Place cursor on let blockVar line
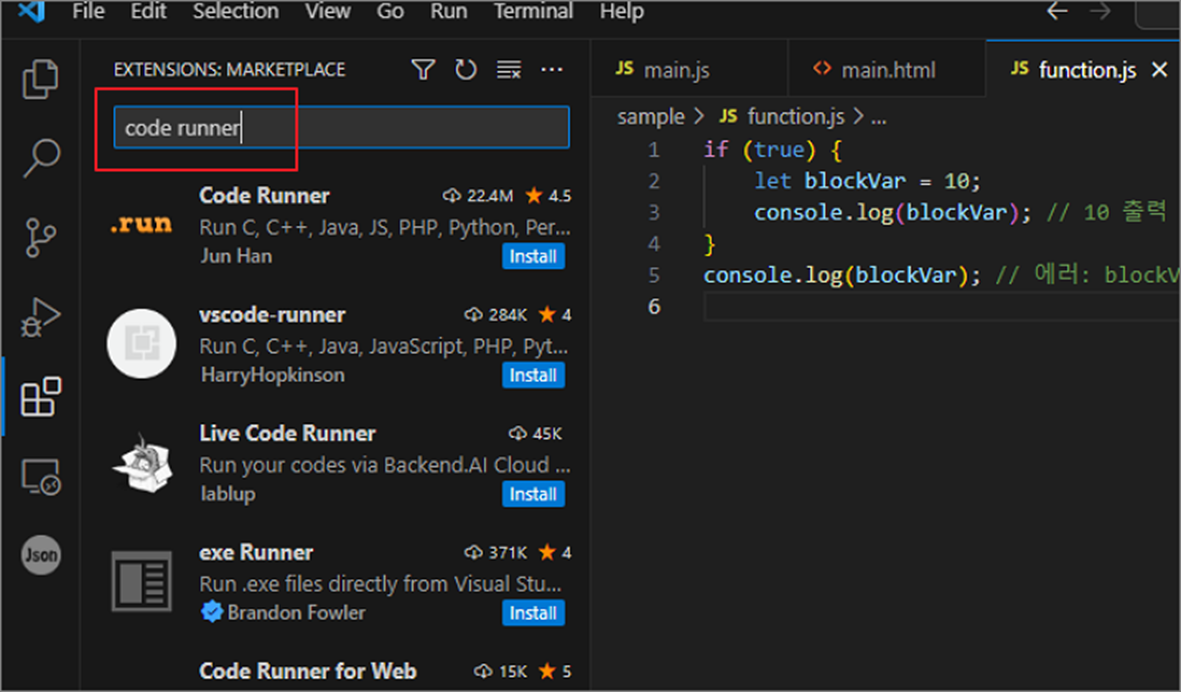This screenshot has height=692, width=1181. [868, 181]
